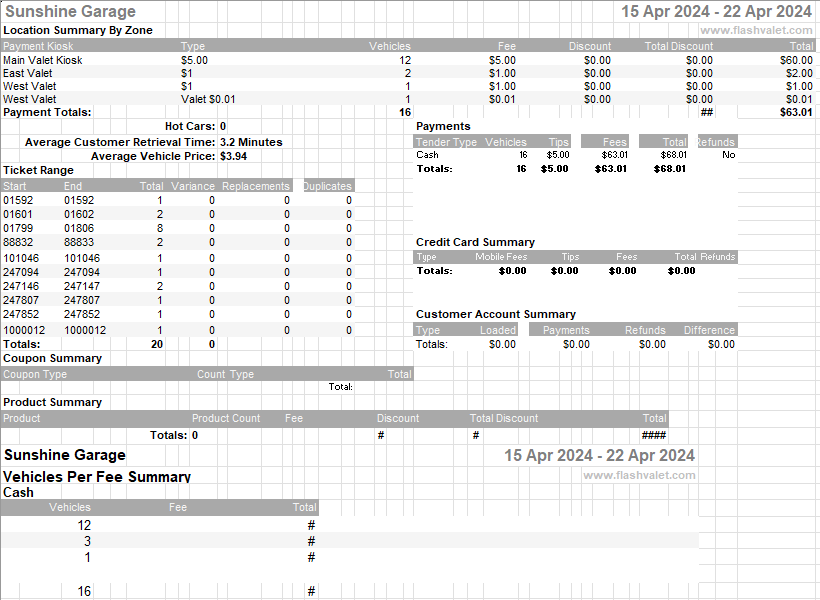The height and width of the screenshot is (600, 820).
Task: Click the Valet $0.01 type cell
Action: [x=208, y=99]
